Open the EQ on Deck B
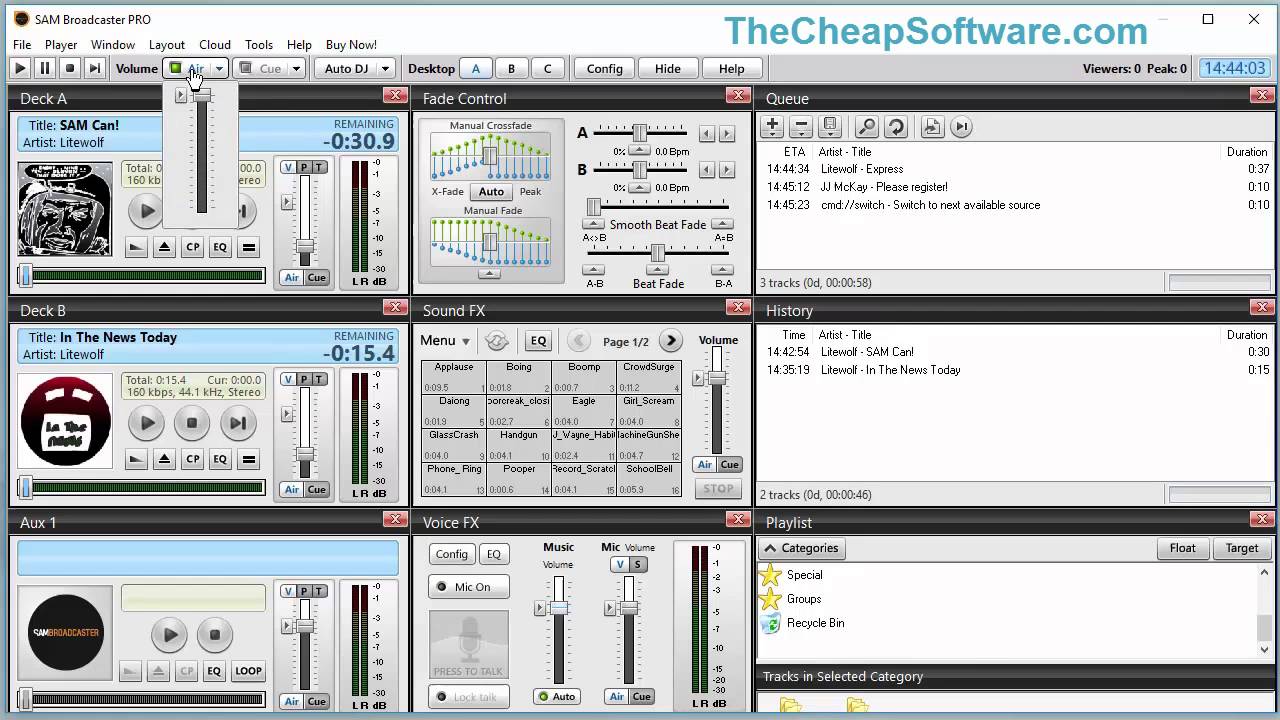This screenshot has height=720, width=1280. point(220,459)
